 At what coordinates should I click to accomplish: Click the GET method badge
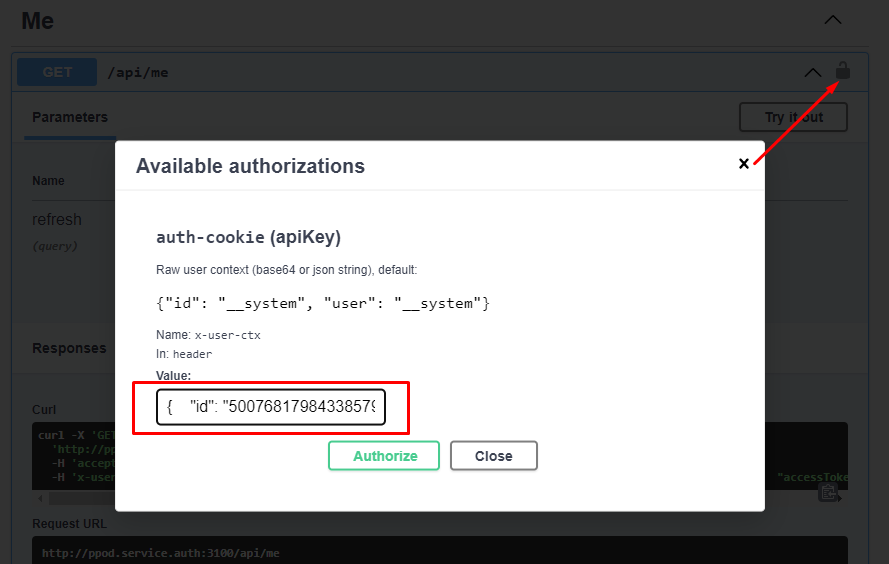[57, 72]
